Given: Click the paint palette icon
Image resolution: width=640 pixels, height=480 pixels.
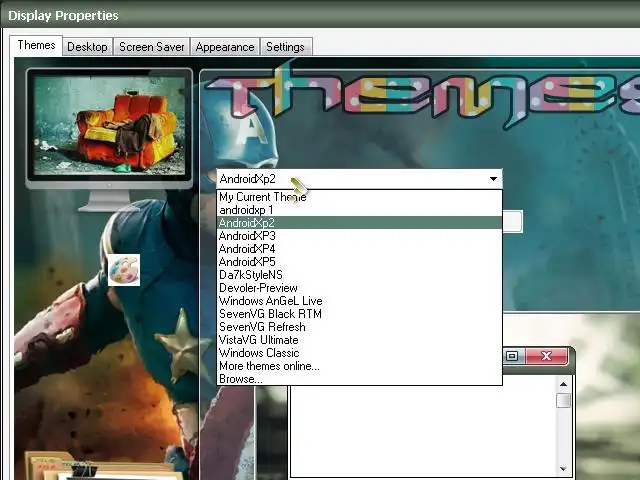Looking at the screenshot, I should pyautogui.click(x=124, y=270).
